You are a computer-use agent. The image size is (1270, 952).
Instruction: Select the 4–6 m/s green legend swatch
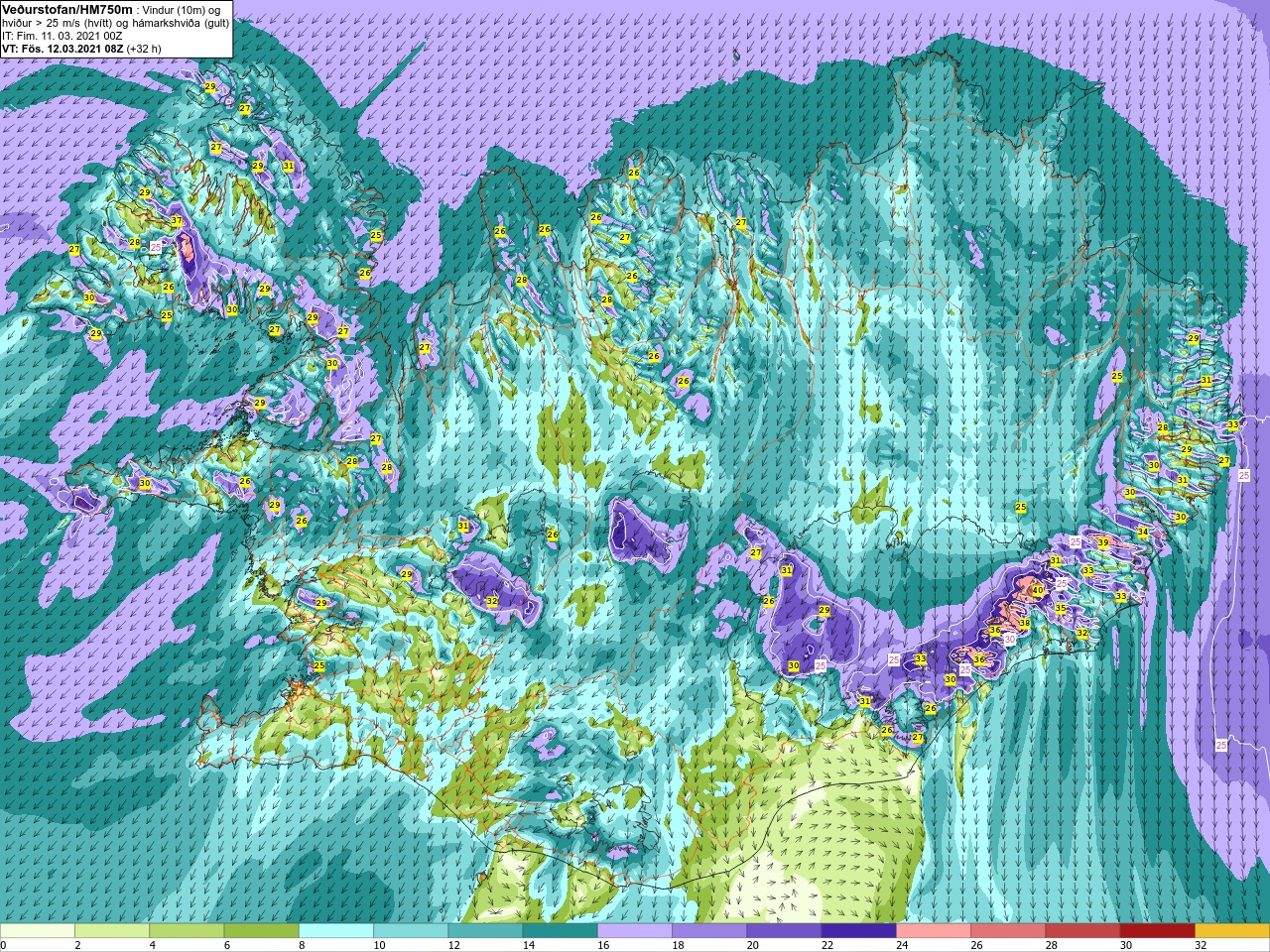click(x=187, y=931)
